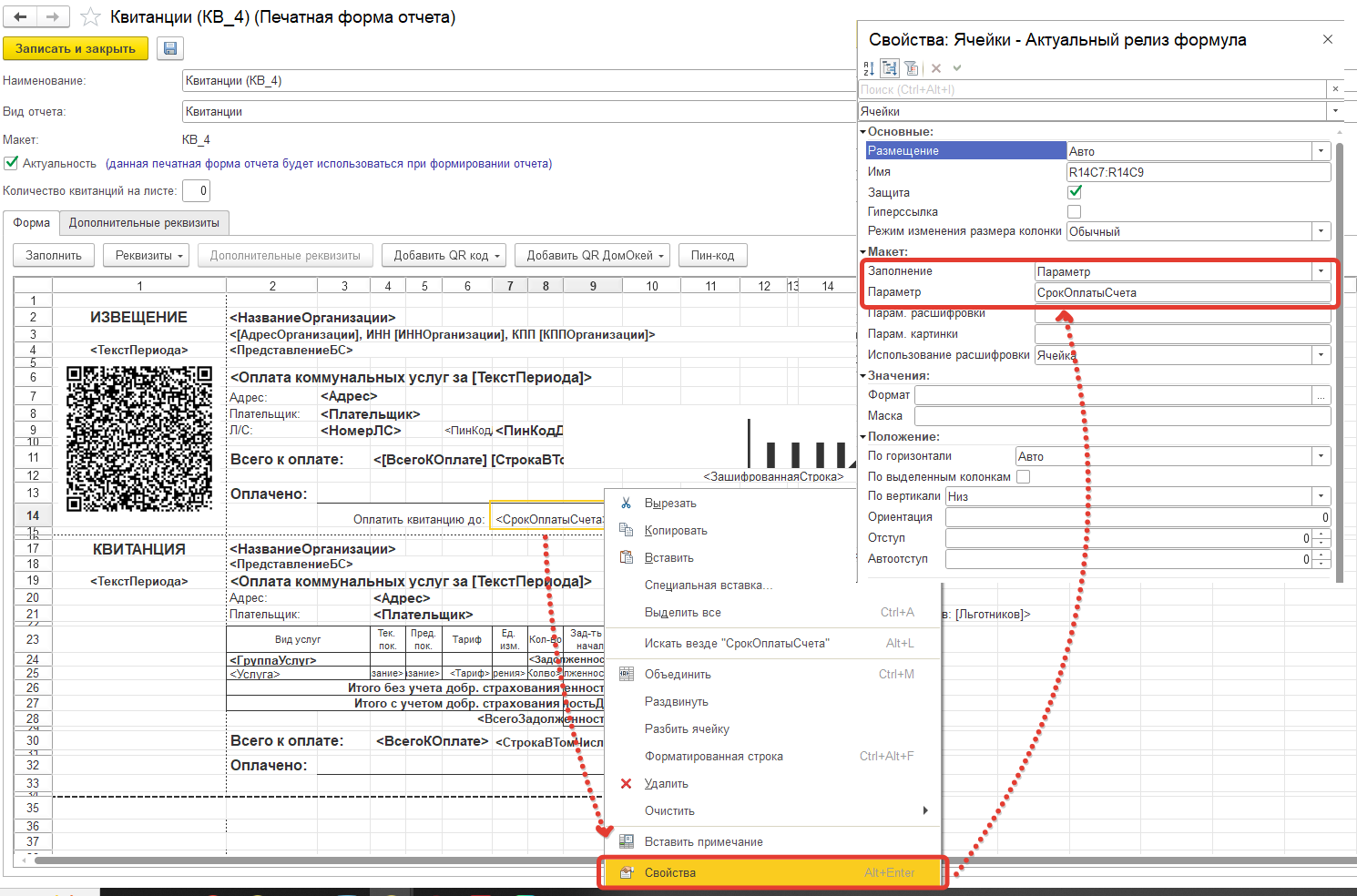Open the Заполнение dropdown arrow
The height and width of the screenshot is (896, 1357).
tap(1321, 271)
